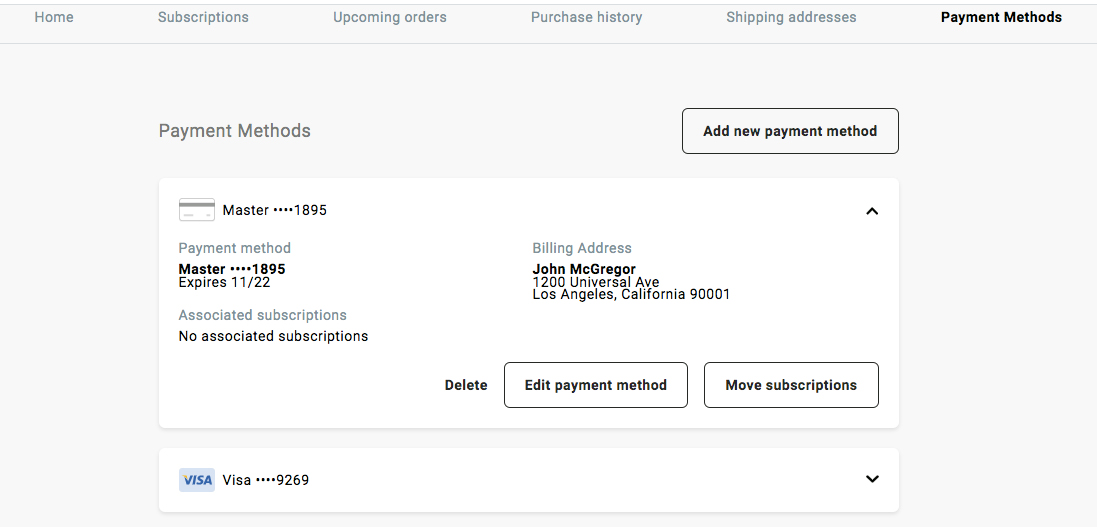Click Add new payment method button
Viewport: 1097px width, 527px height.
tap(790, 131)
